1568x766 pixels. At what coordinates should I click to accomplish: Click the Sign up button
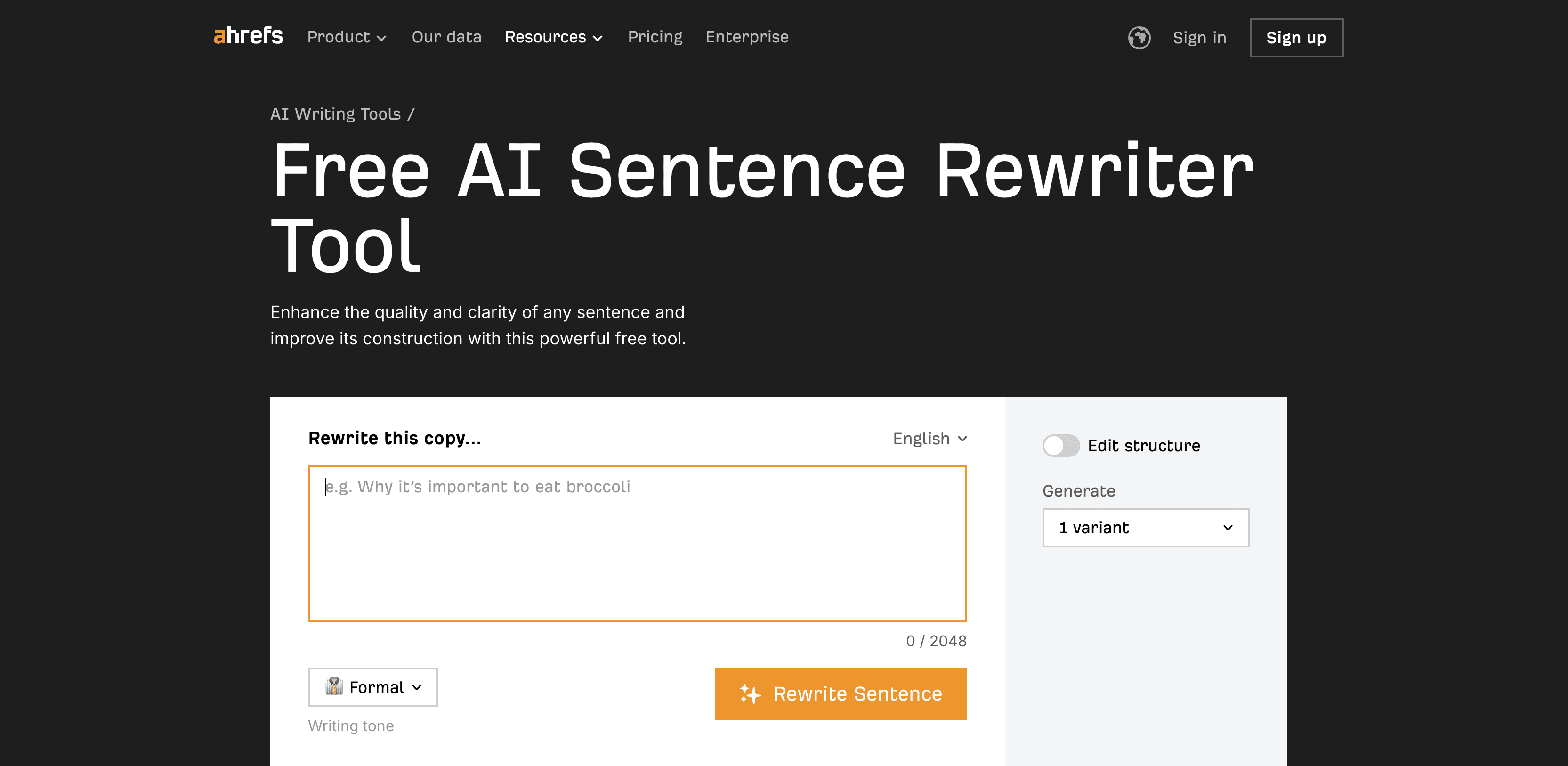[1296, 37]
